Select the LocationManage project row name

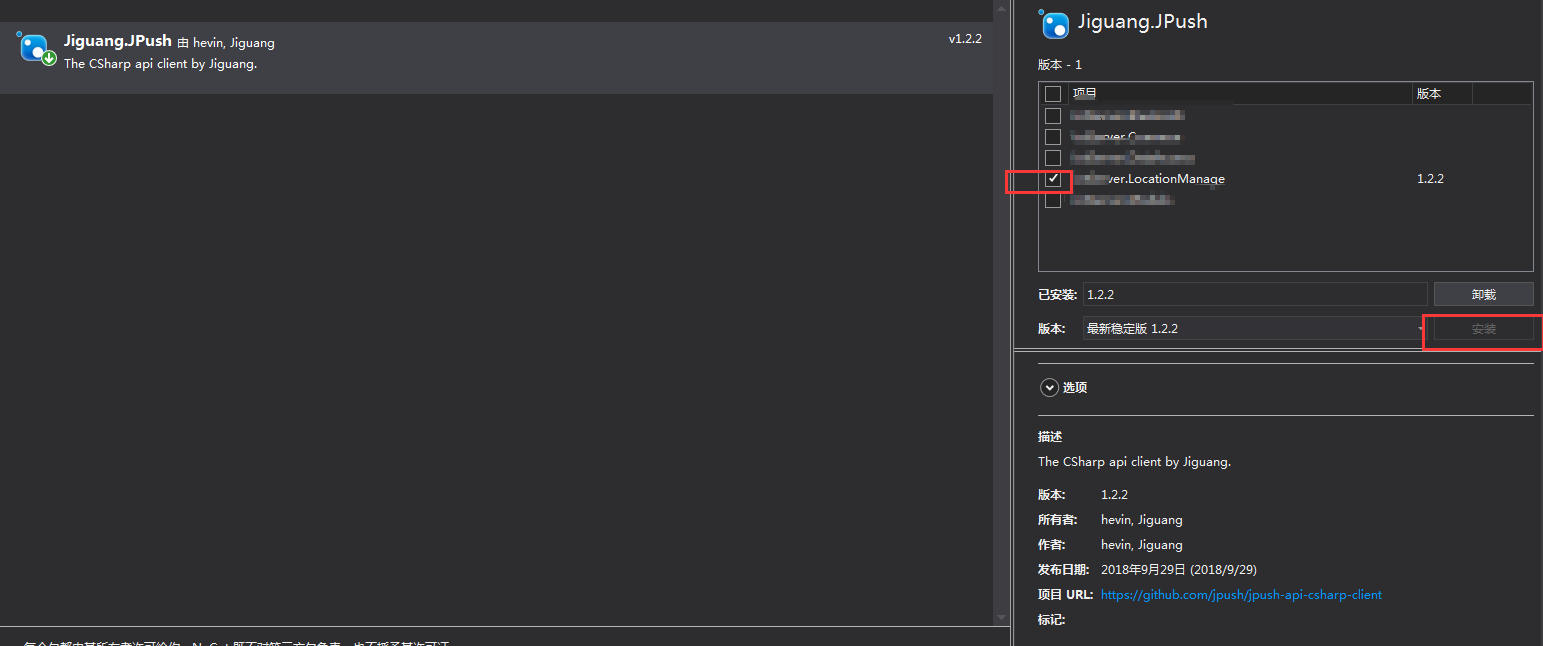tap(1148, 179)
